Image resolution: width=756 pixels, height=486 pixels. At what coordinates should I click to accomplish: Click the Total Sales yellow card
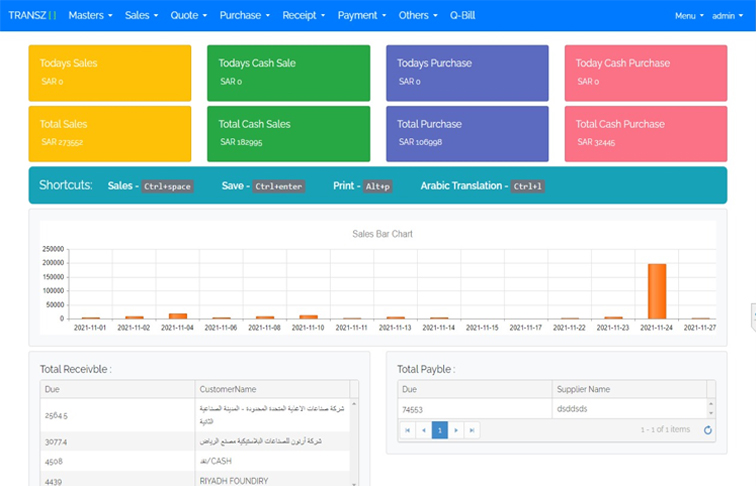(110, 133)
